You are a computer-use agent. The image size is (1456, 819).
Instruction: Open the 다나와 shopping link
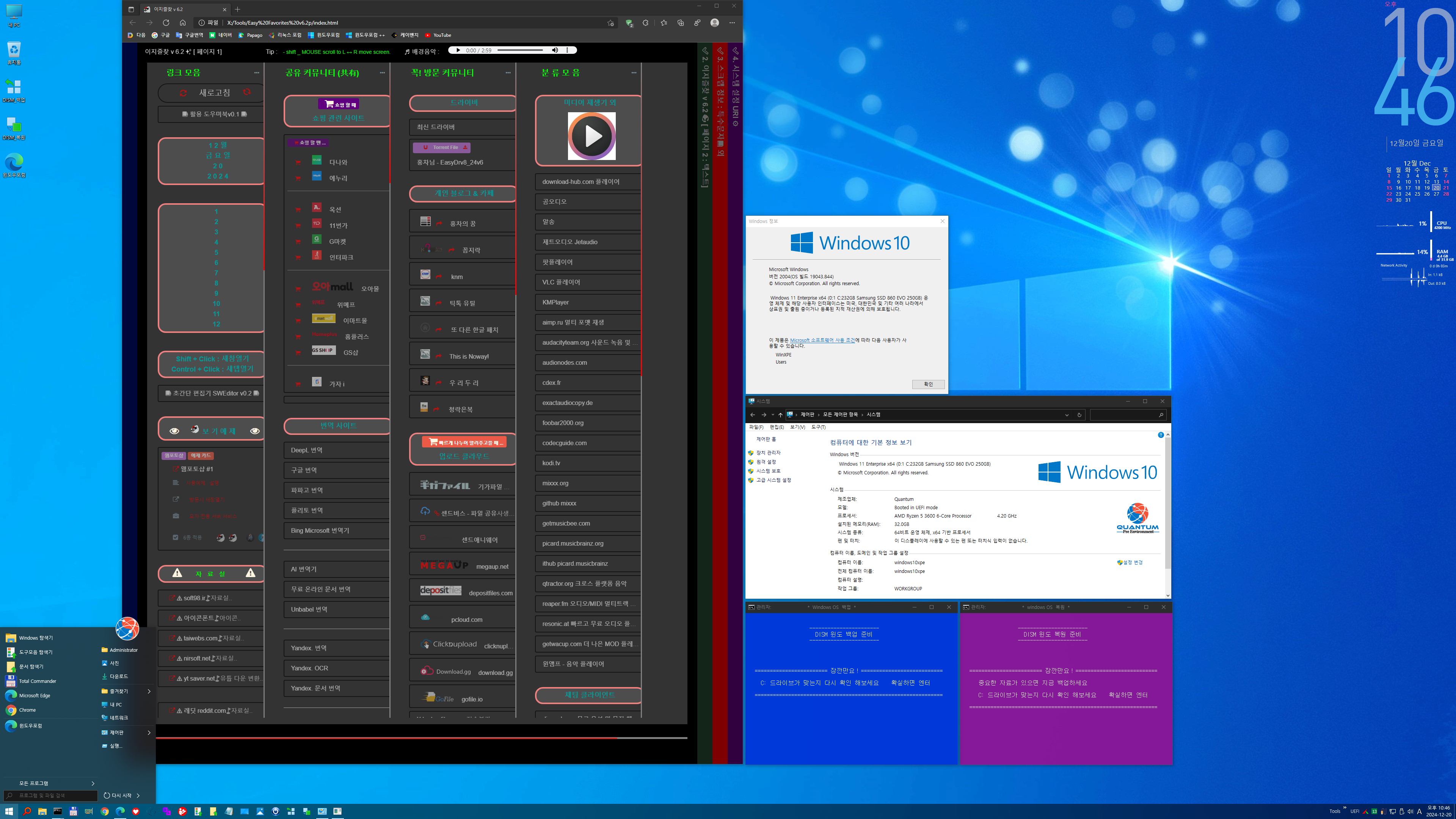[x=338, y=162]
